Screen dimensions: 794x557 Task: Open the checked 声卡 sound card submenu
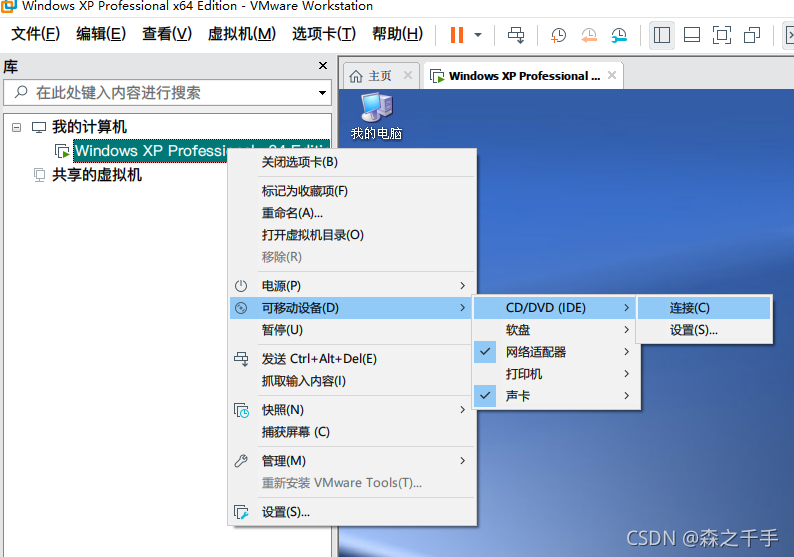(557, 395)
